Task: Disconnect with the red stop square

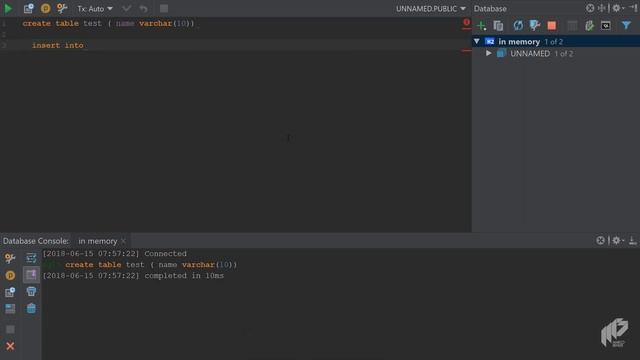Action: click(552, 26)
